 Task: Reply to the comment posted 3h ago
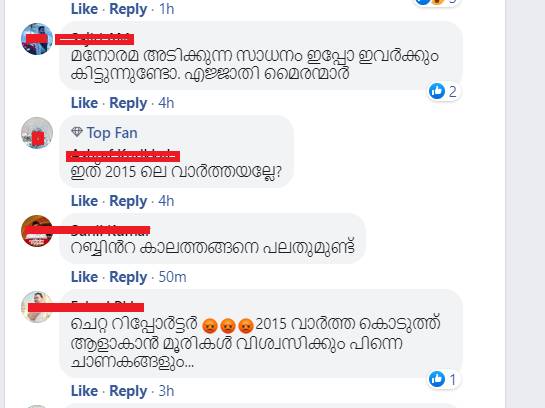(x=128, y=391)
